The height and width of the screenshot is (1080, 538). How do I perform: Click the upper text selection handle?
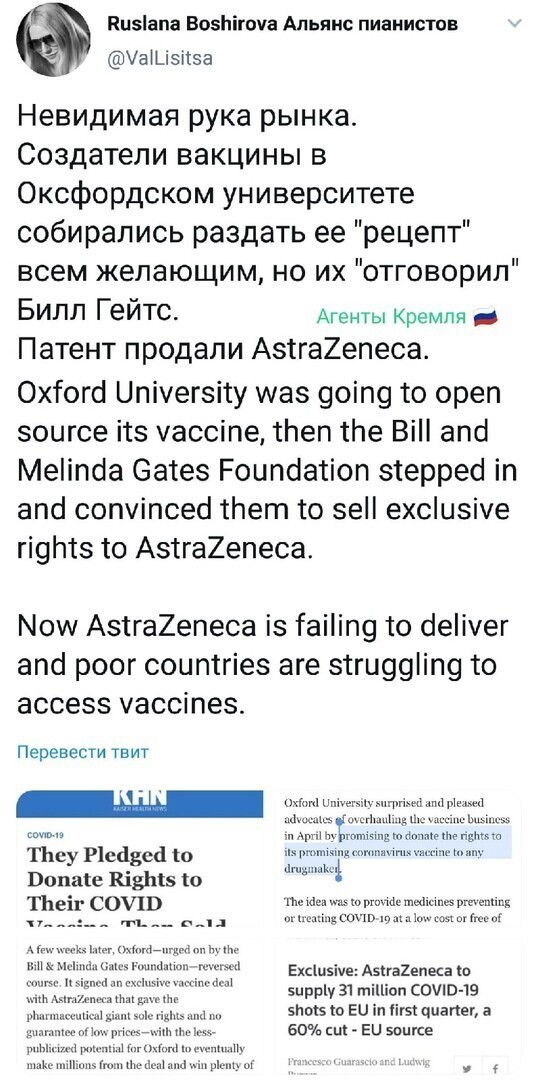click(338, 821)
